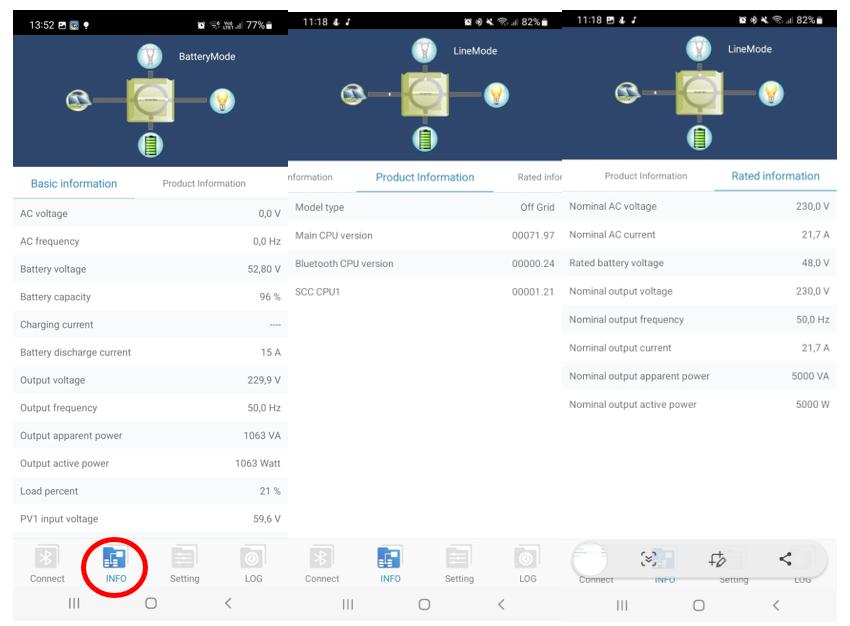Screen dimensions: 850x626
Task: Tap the Main CPU version row
Action: click(424, 236)
